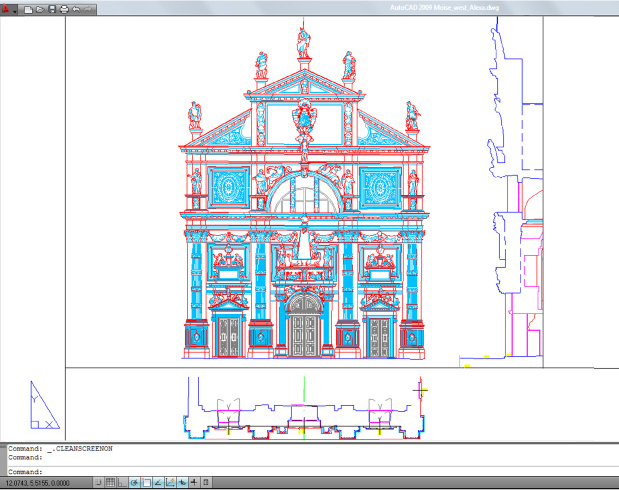The image size is (619, 490).
Task: Open the AutoCAD application menu button
Action: pyautogui.click(x=9, y=8)
